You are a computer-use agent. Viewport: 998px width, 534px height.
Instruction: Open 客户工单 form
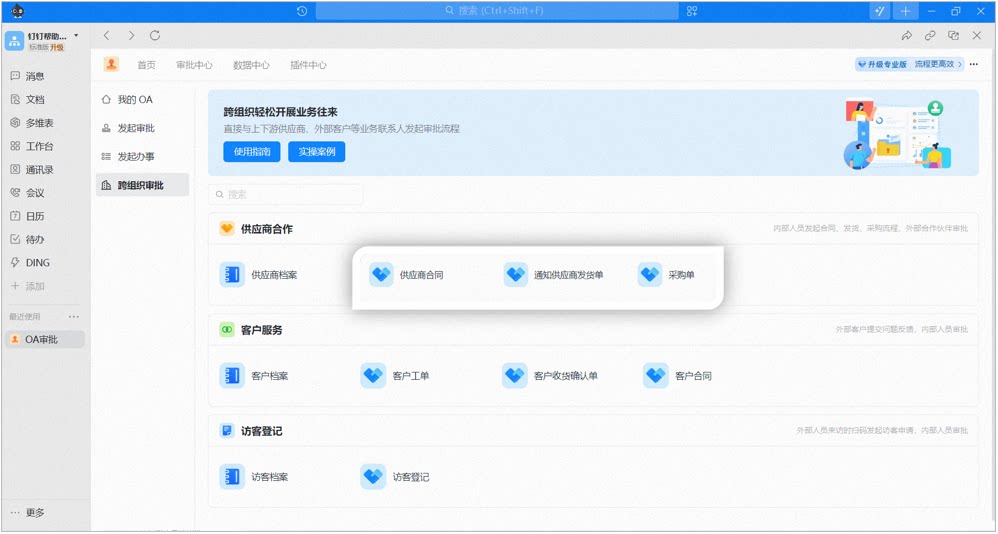click(x=395, y=376)
